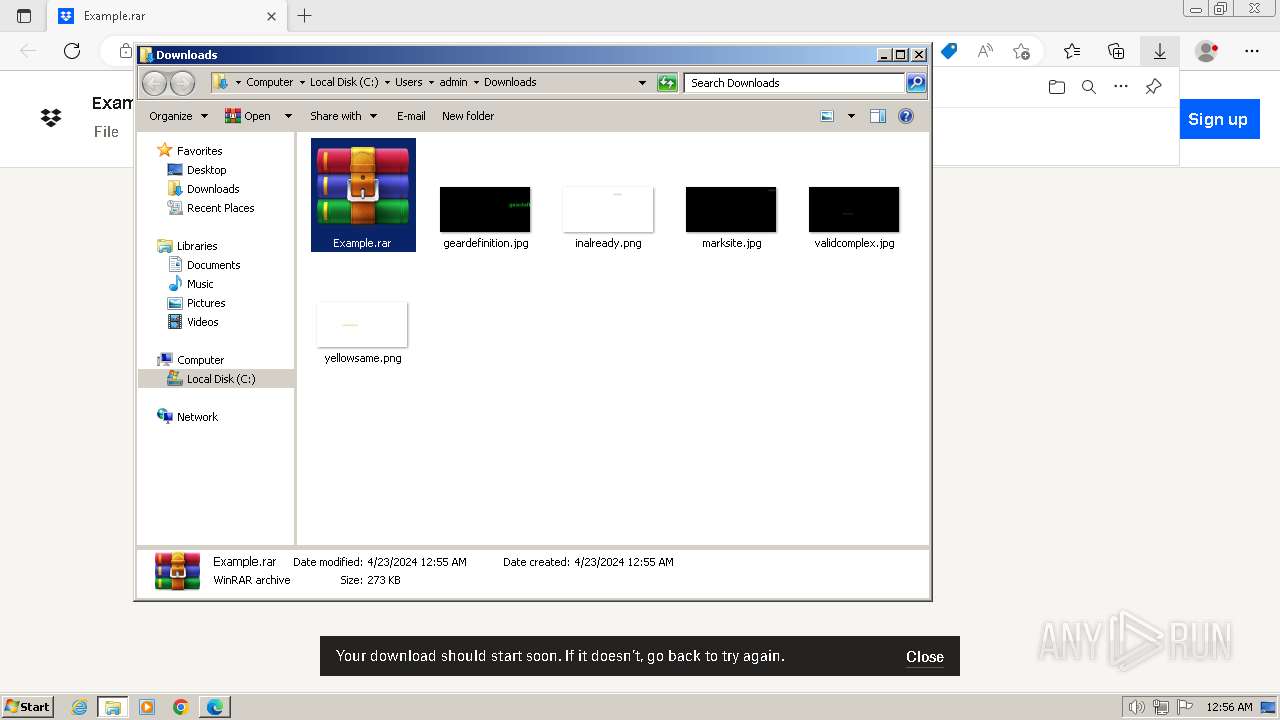
Task: Open Edge favorites star icon
Action: (x=1072, y=51)
